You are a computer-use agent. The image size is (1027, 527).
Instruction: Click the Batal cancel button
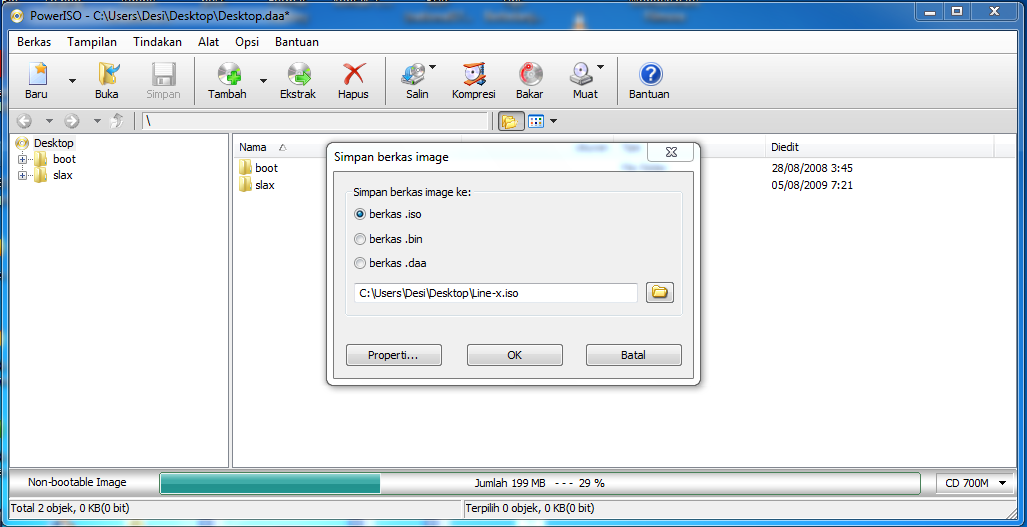[633, 355]
